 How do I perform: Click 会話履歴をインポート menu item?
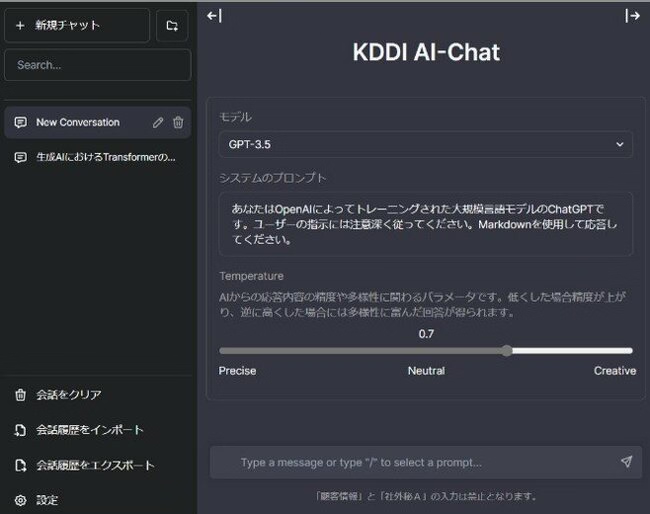point(89,430)
